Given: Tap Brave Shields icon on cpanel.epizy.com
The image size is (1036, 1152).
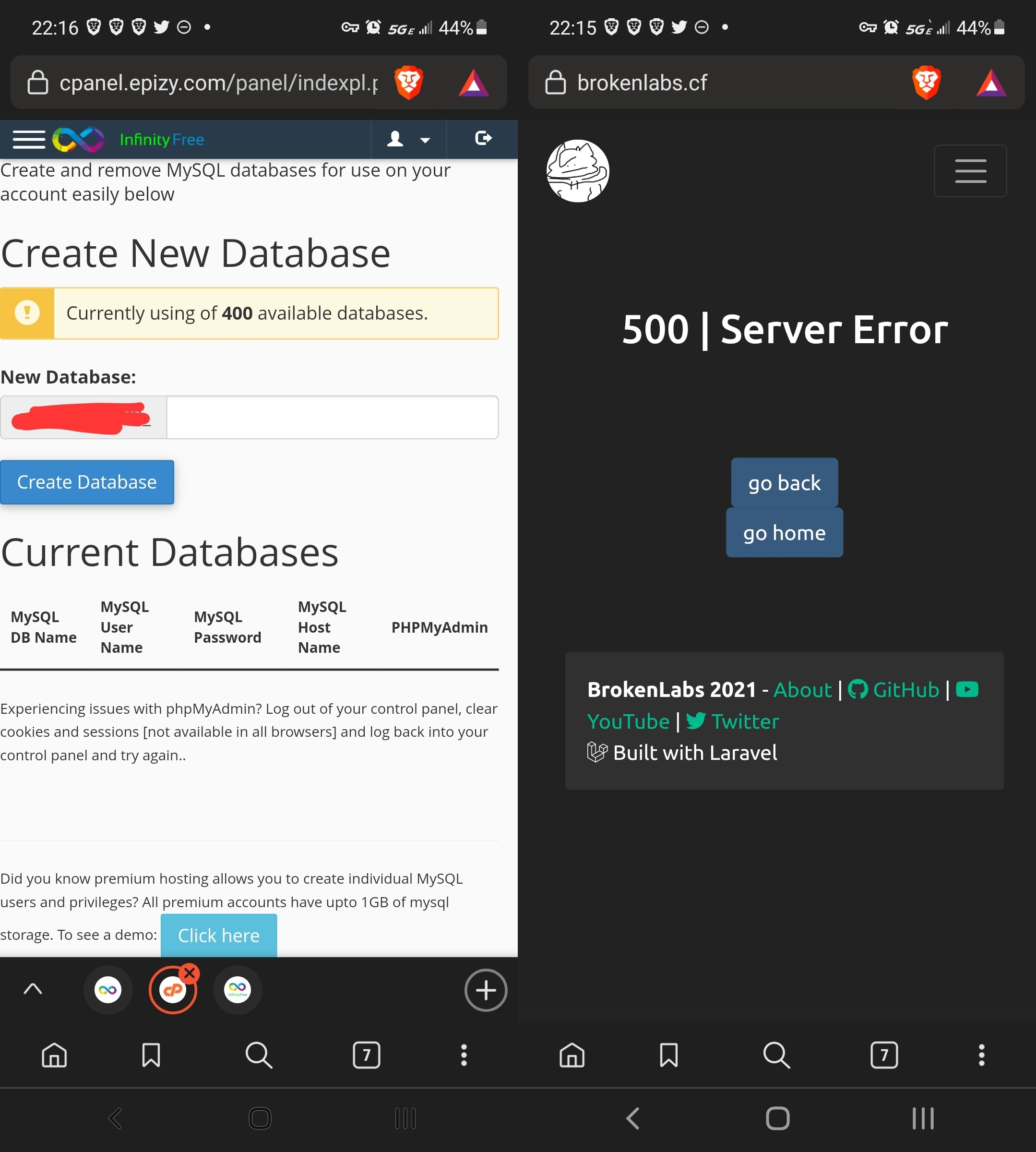Looking at the screenshot, I should point(409,83).
